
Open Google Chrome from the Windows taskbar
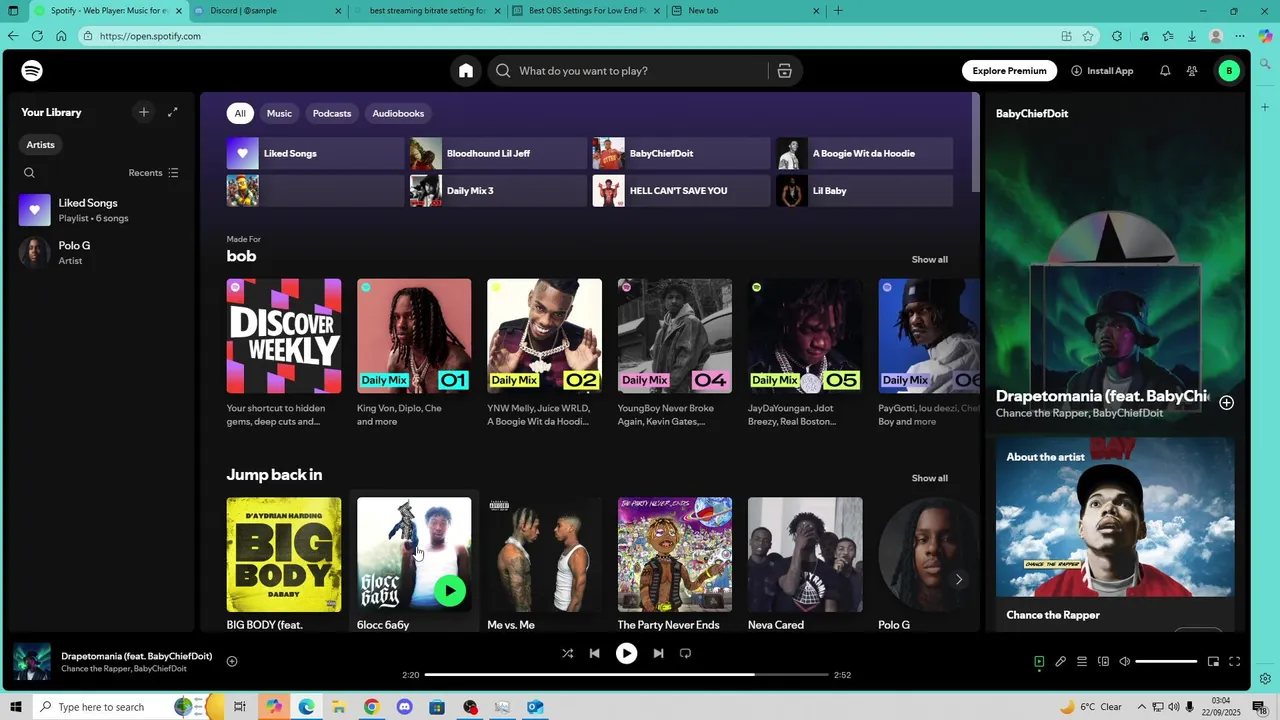click(x=371, y=707)
